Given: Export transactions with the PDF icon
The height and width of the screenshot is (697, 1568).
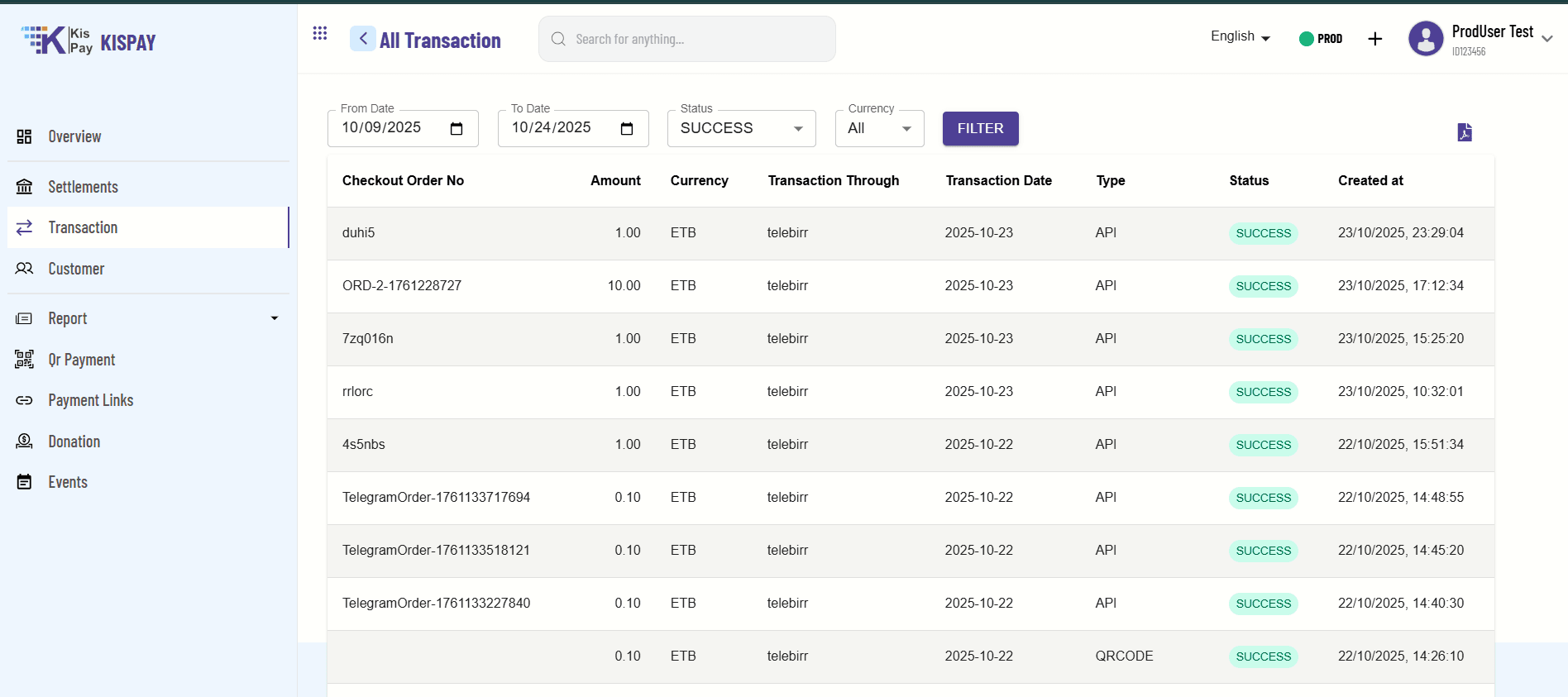Looking at the screenshot, I should 1464,132.
